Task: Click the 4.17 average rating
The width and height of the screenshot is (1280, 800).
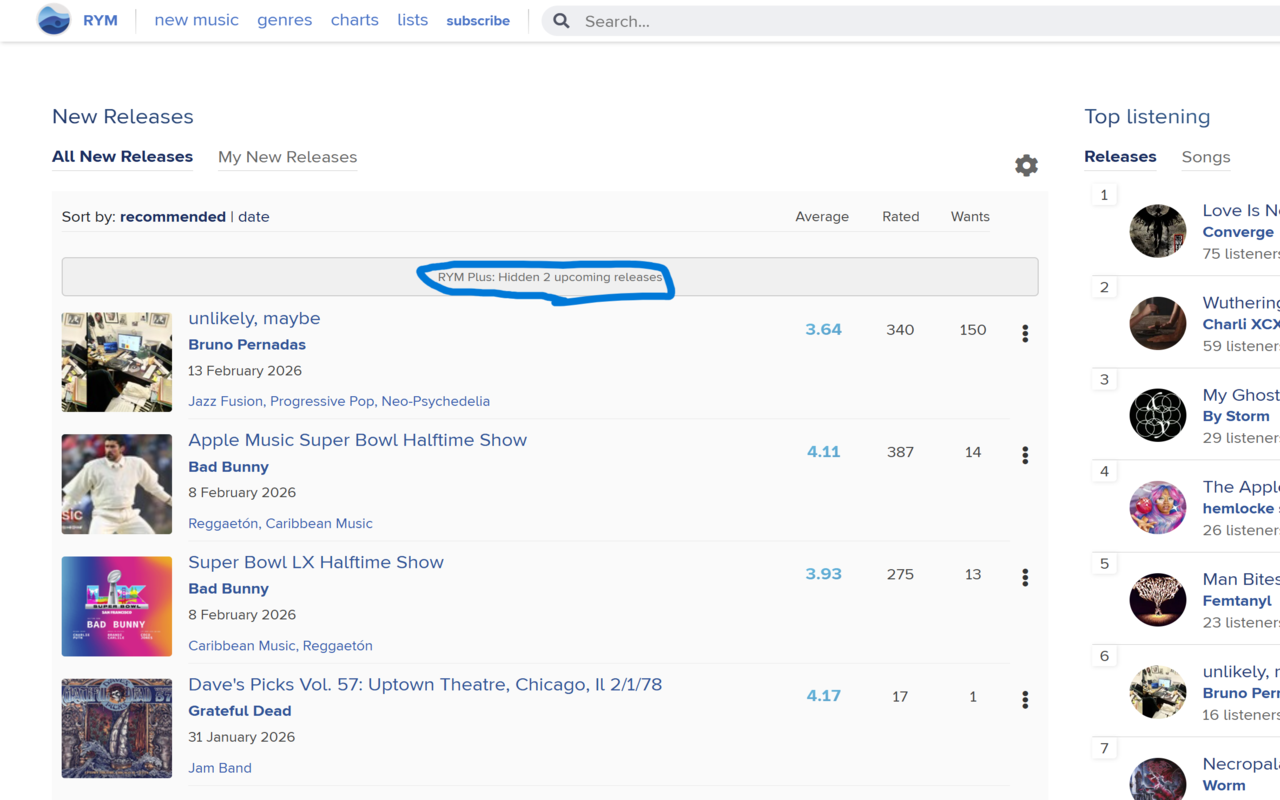Action: tap(823, 696)
